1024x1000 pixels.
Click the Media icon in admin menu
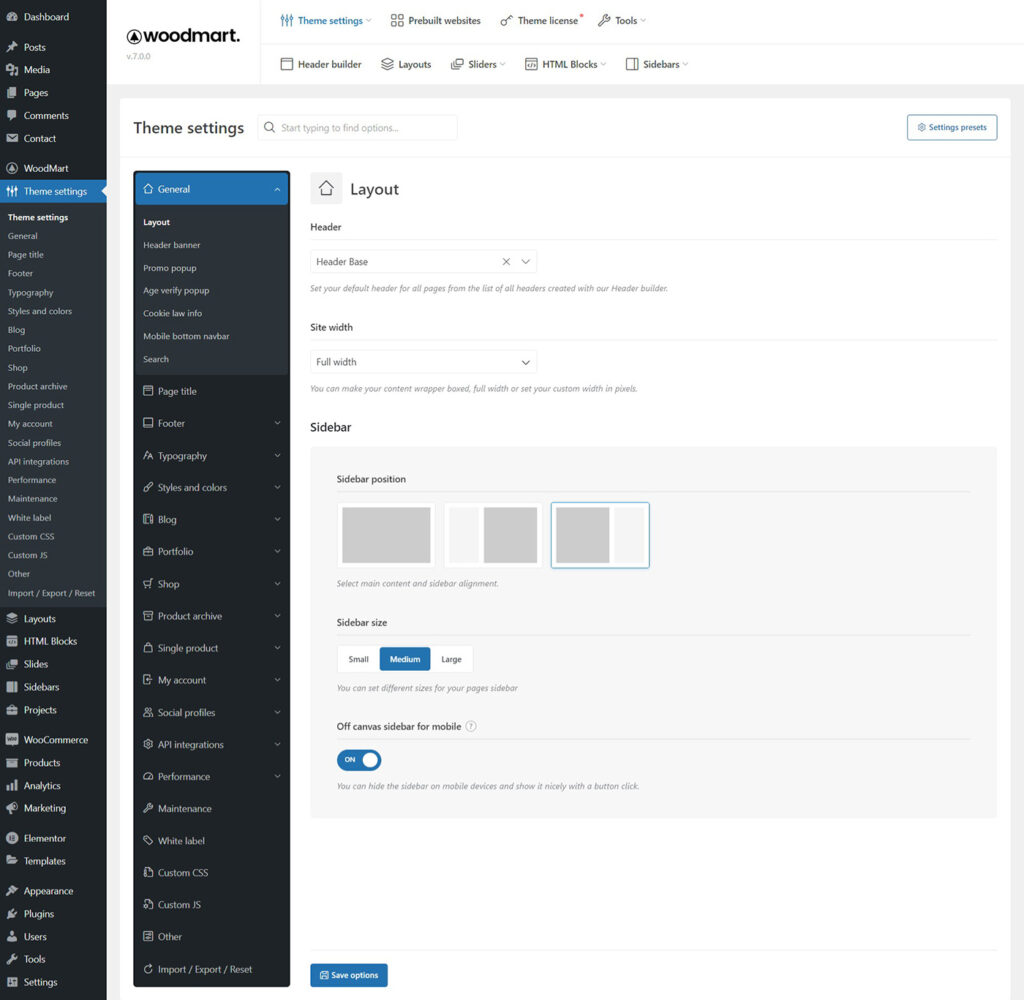pos(12,70)
